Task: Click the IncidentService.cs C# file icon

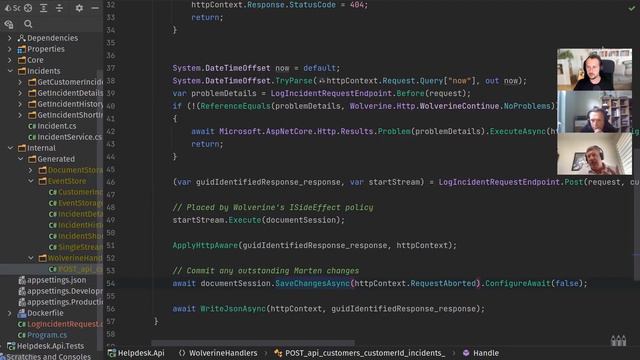Action: click(32, 137)
